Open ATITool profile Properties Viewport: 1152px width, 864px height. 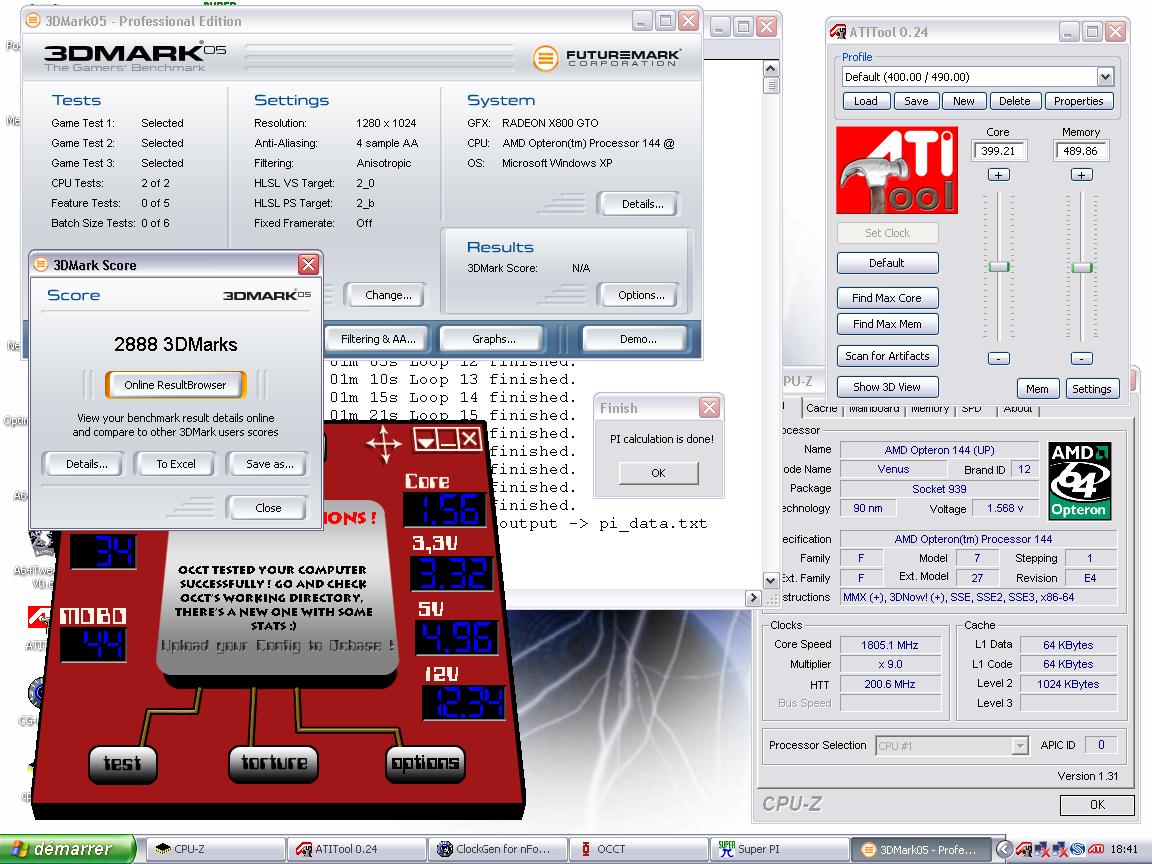click(x=1079, y=101)
